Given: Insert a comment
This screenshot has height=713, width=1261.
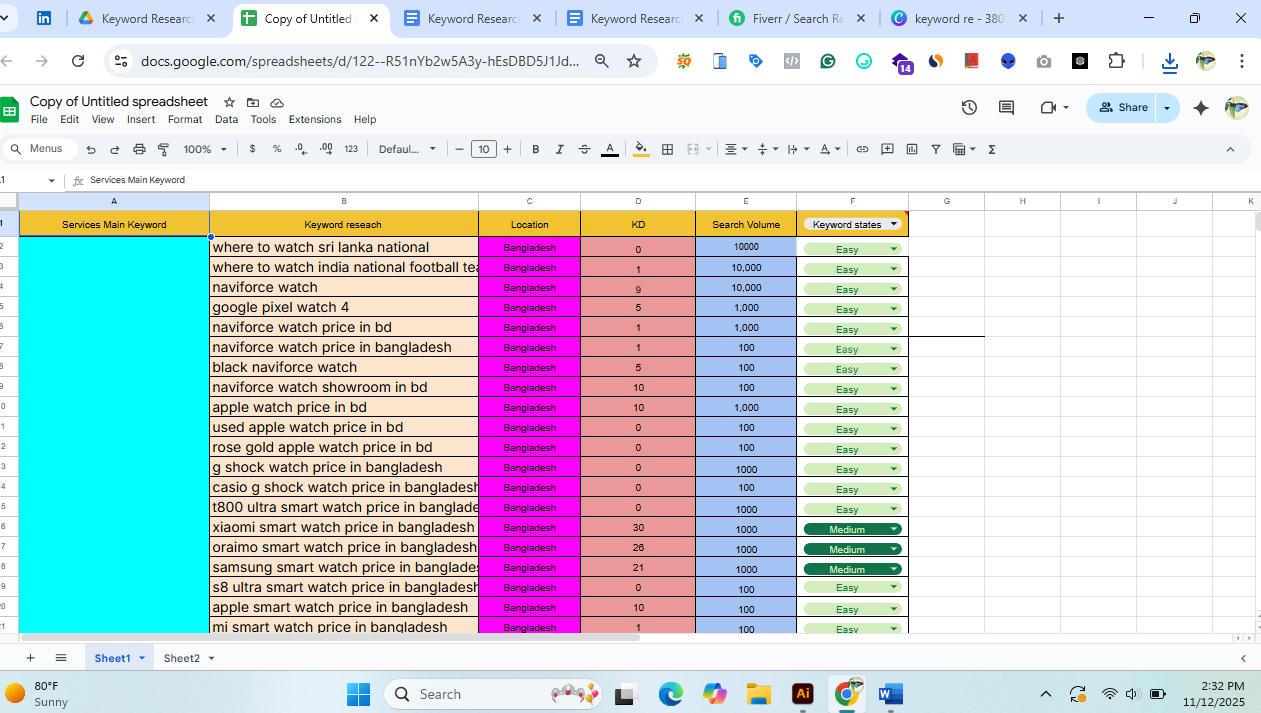Looking at the screenshot, I should click(x=887, y=148).
